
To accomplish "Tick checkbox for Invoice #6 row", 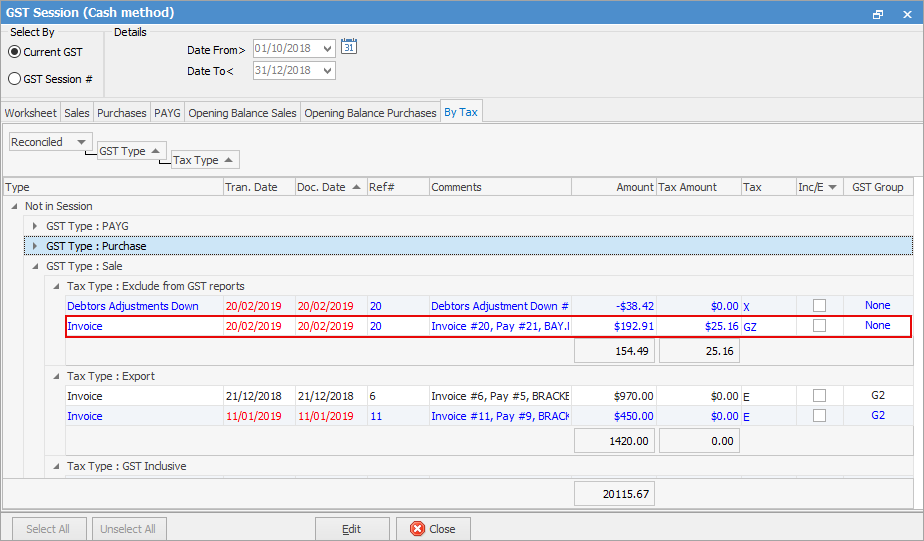I will [x=819, y=395].
